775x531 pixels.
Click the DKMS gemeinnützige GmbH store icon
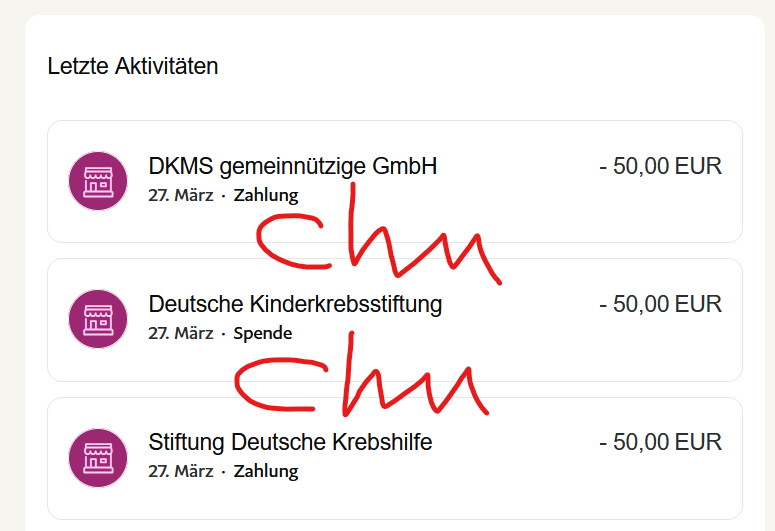tap(97, 181)
